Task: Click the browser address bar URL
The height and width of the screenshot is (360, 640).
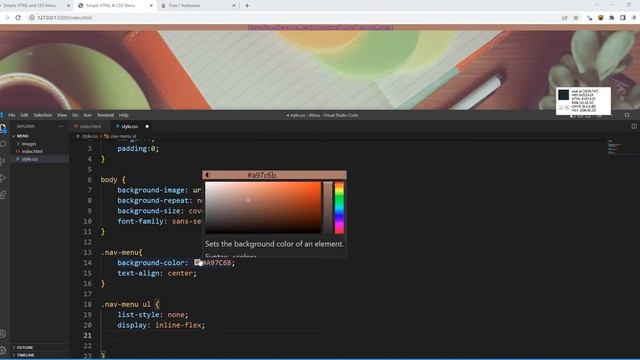Action: 65,18
